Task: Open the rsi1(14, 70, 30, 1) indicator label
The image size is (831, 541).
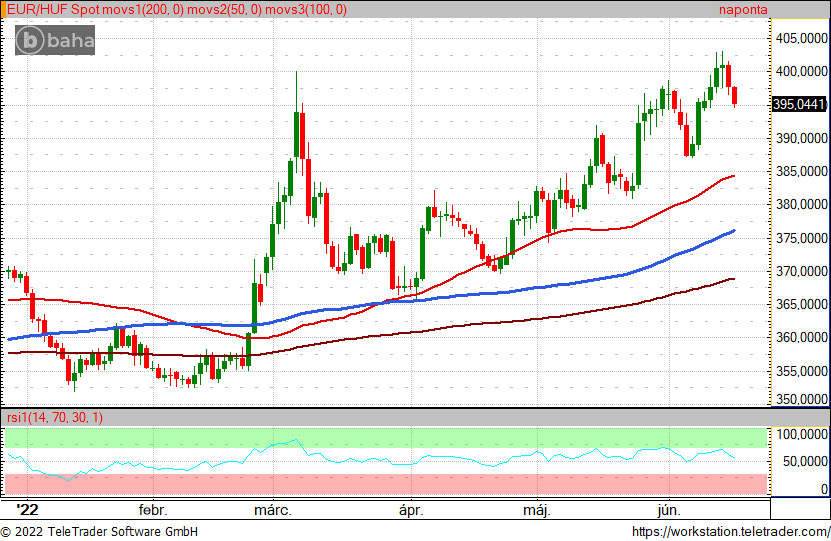Action: pyautogui.click(x=55, y=417)
